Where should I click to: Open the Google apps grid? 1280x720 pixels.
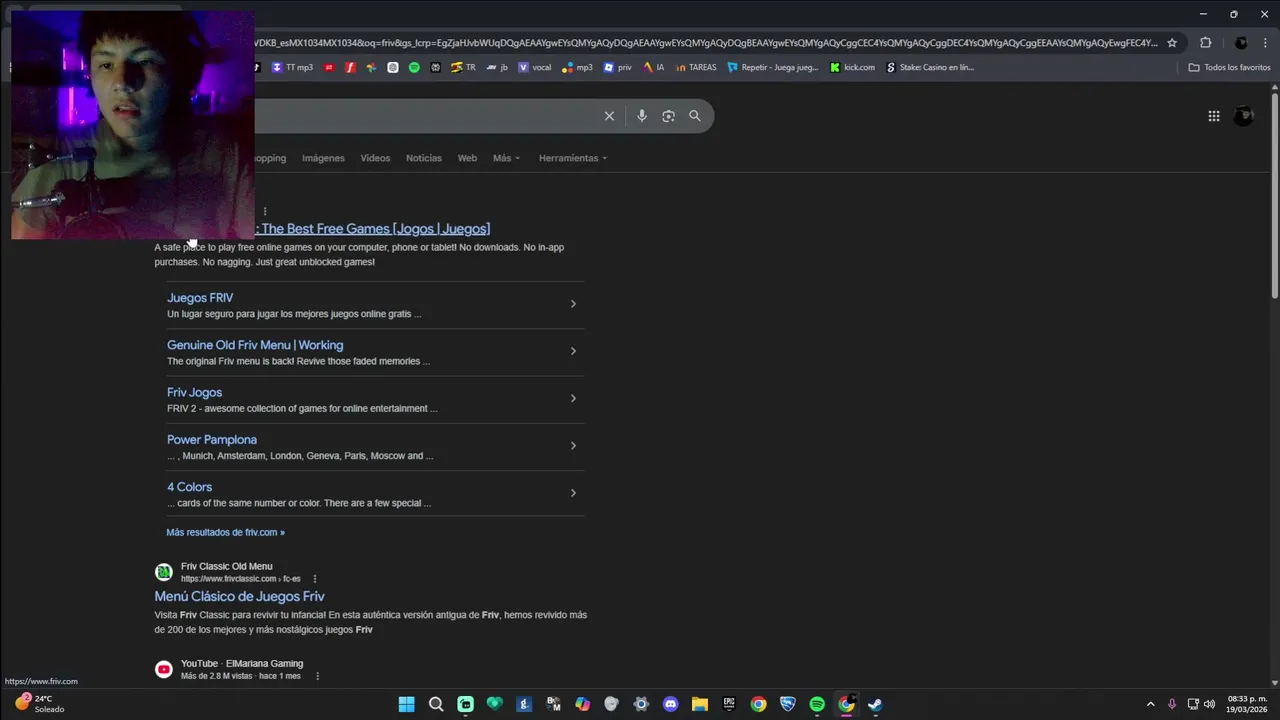pyautogui.click(x=1214, y=116)
